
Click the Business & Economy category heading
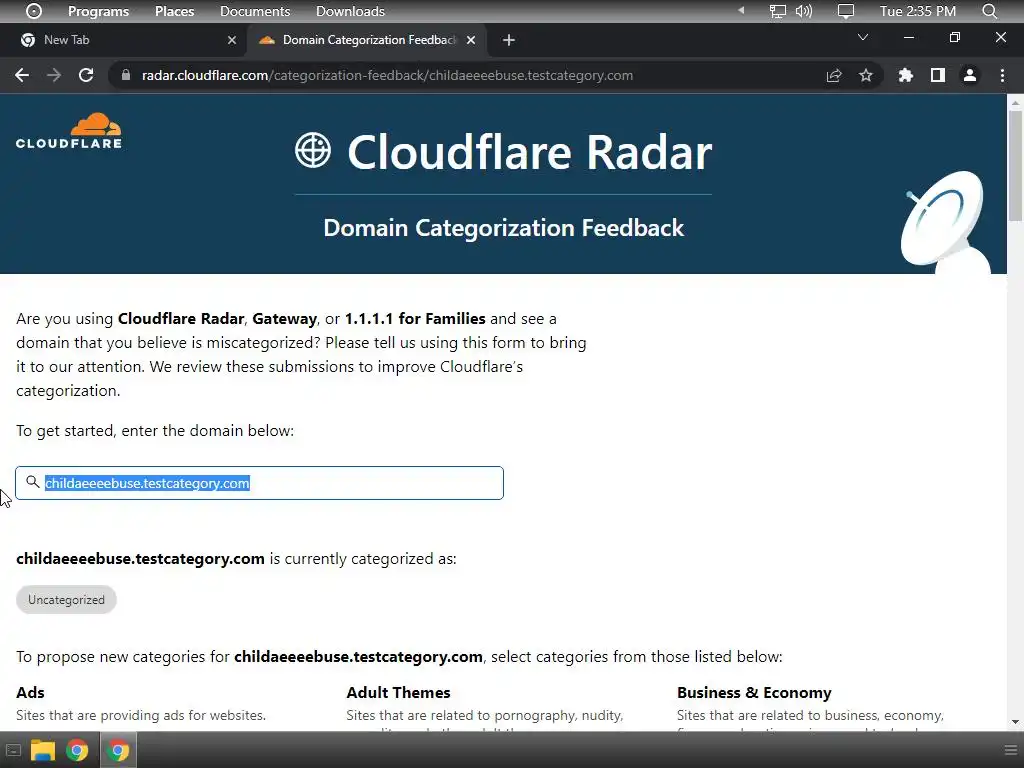pos(754,692)
